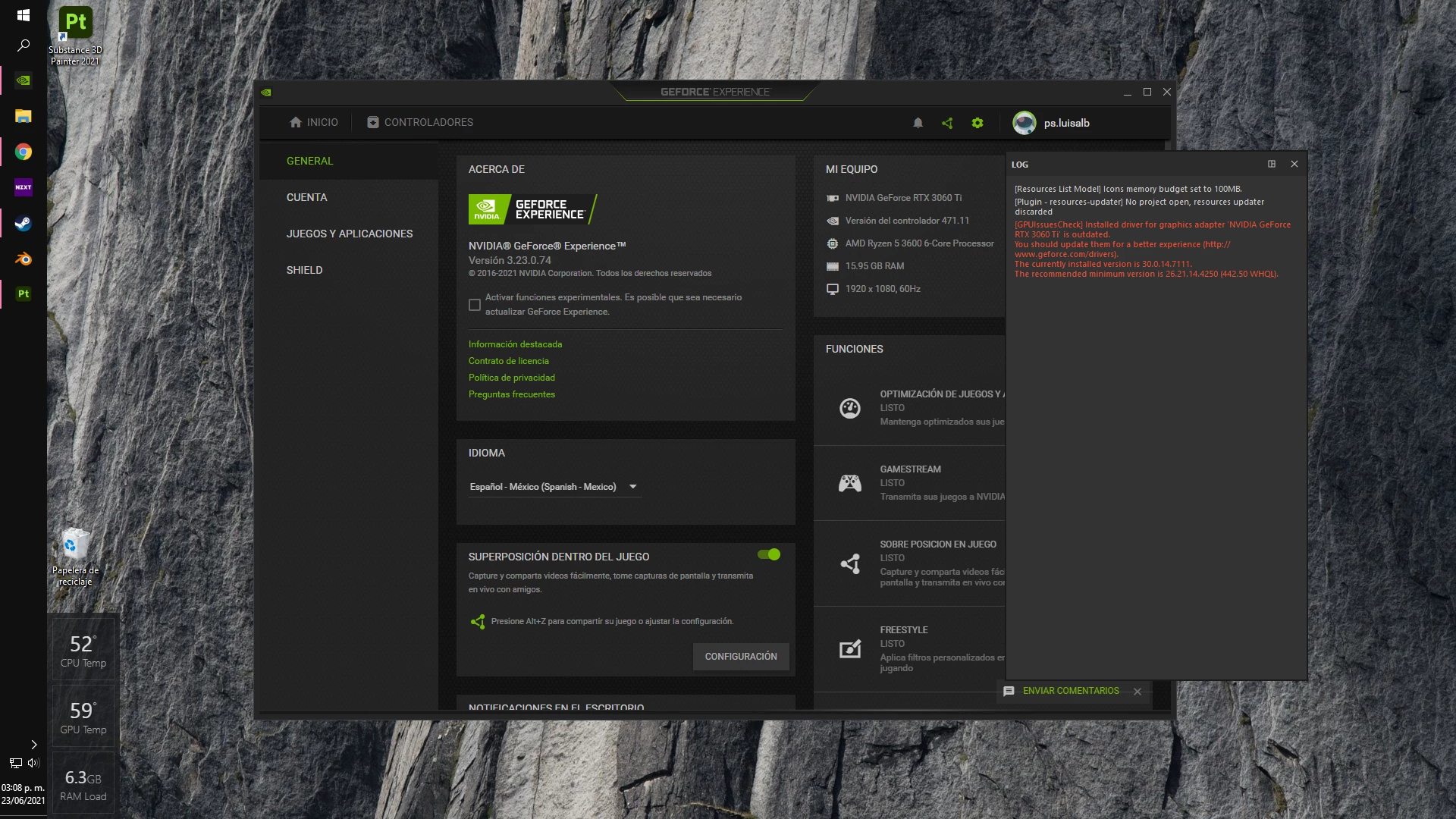Click the Gamestream controller icon
The image size is (1456, 819).
[x=849, y=483]
